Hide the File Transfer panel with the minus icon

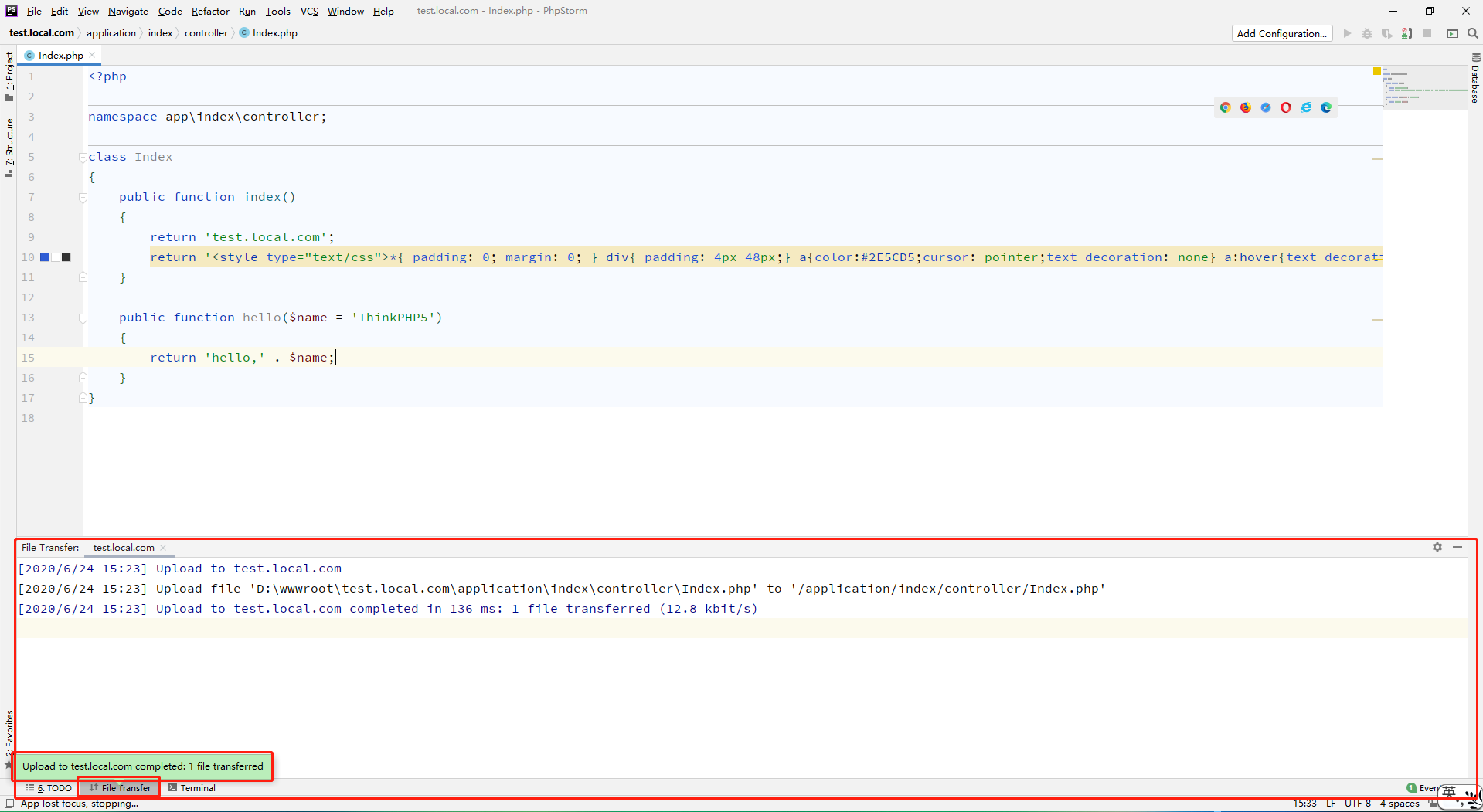tap(1457, 547)
